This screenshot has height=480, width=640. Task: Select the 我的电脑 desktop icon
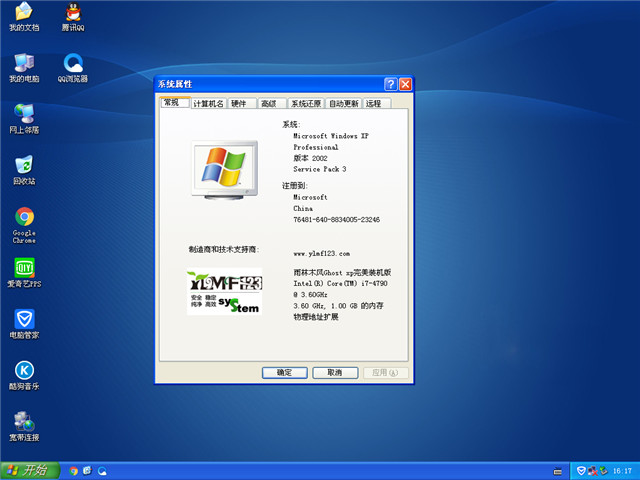(24, 68)
